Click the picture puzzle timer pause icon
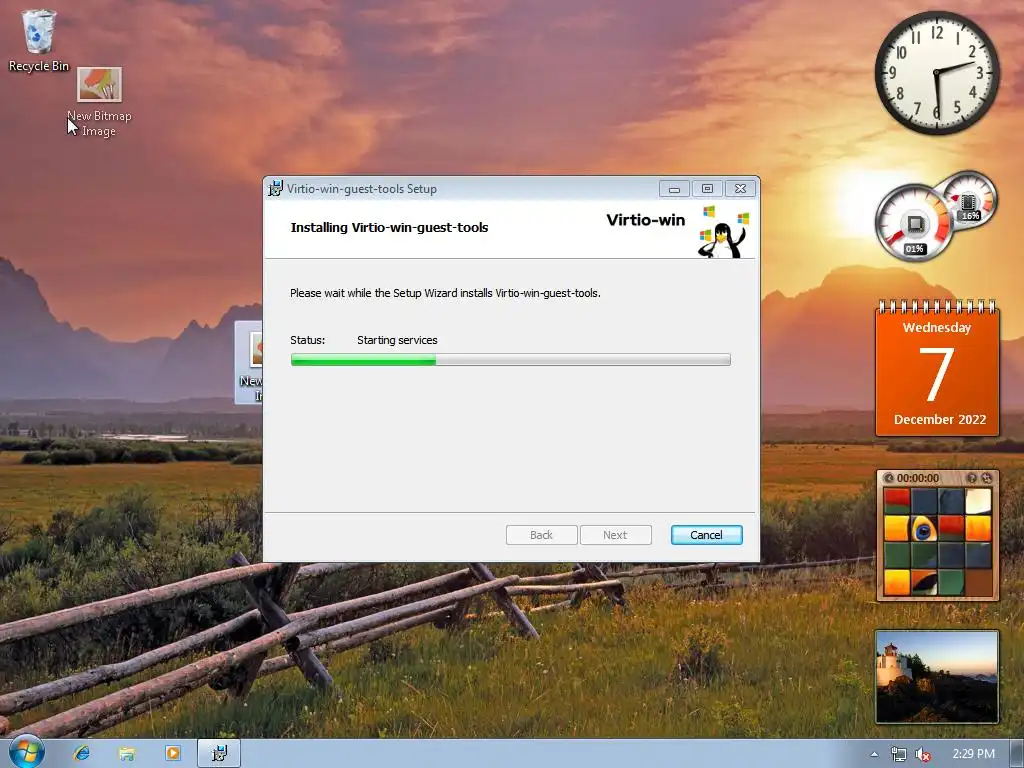The width and height of the screenshot is (1024, 768). [888, 478]
